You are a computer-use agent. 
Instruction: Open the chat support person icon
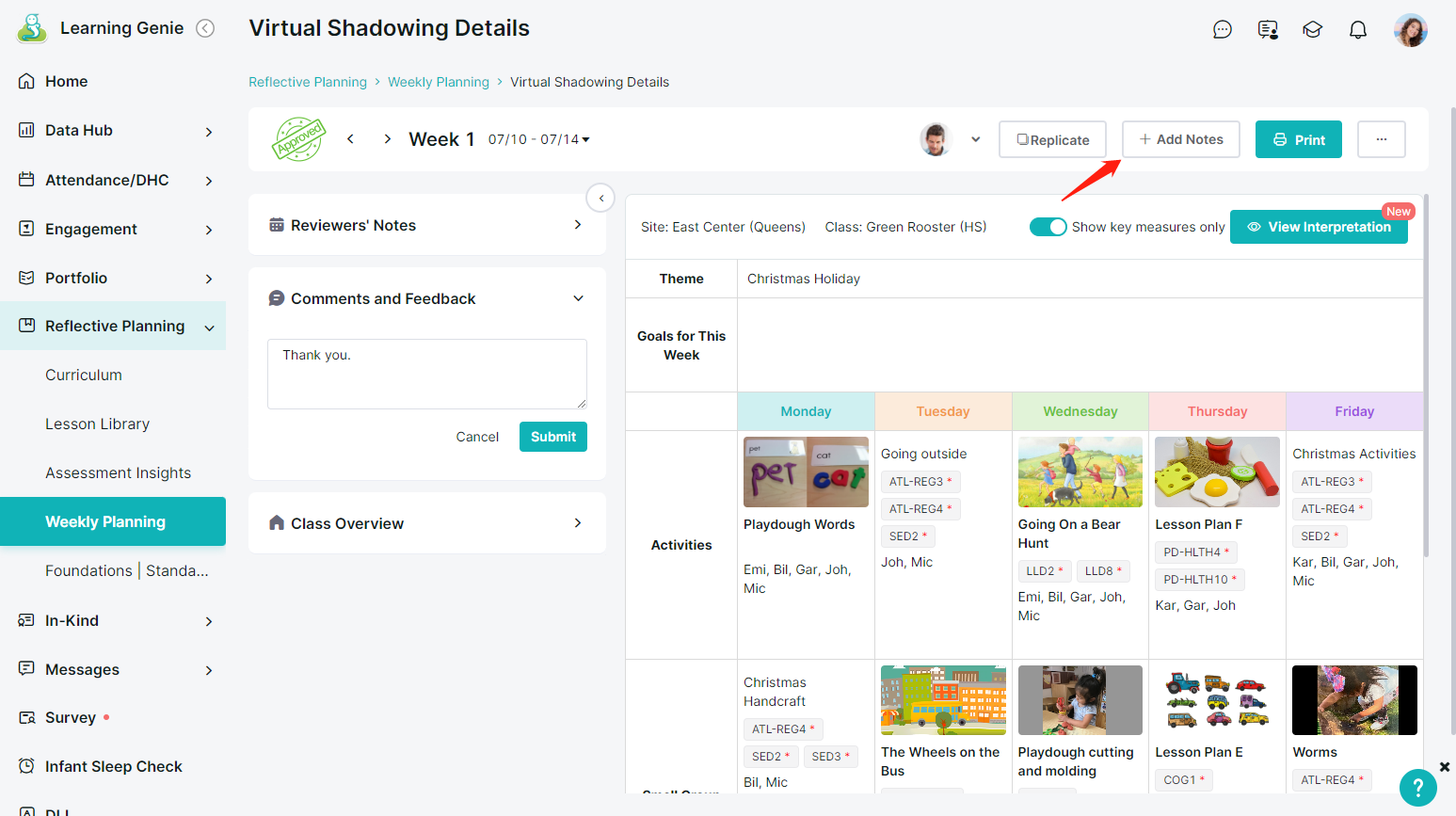point(1268,30)
